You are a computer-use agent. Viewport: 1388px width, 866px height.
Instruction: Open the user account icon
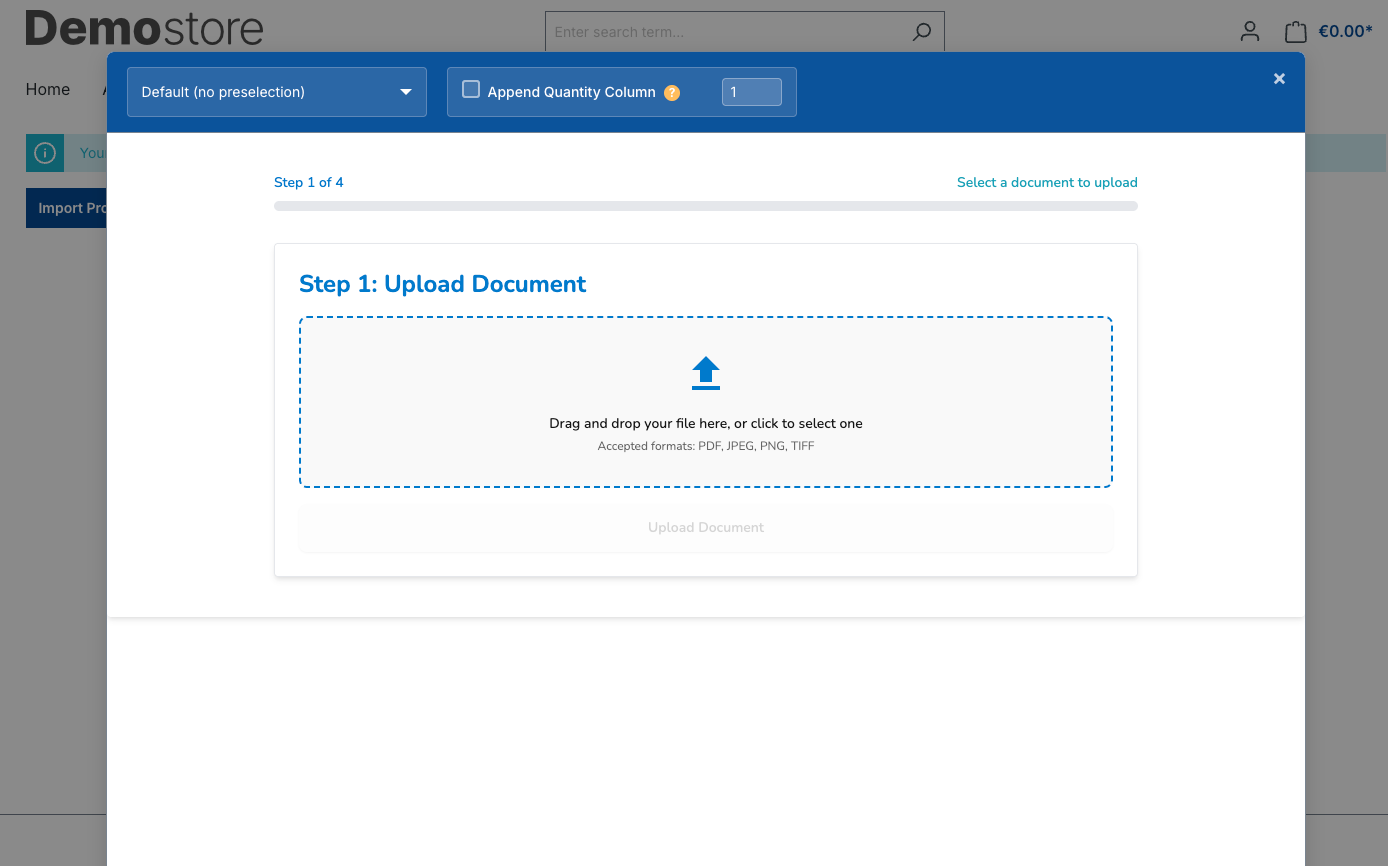[1249, 31]
